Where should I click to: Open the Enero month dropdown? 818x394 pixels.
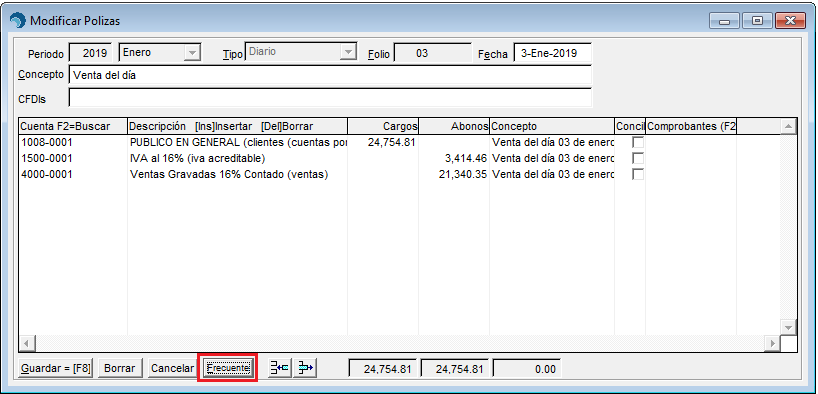pos(193,53)
